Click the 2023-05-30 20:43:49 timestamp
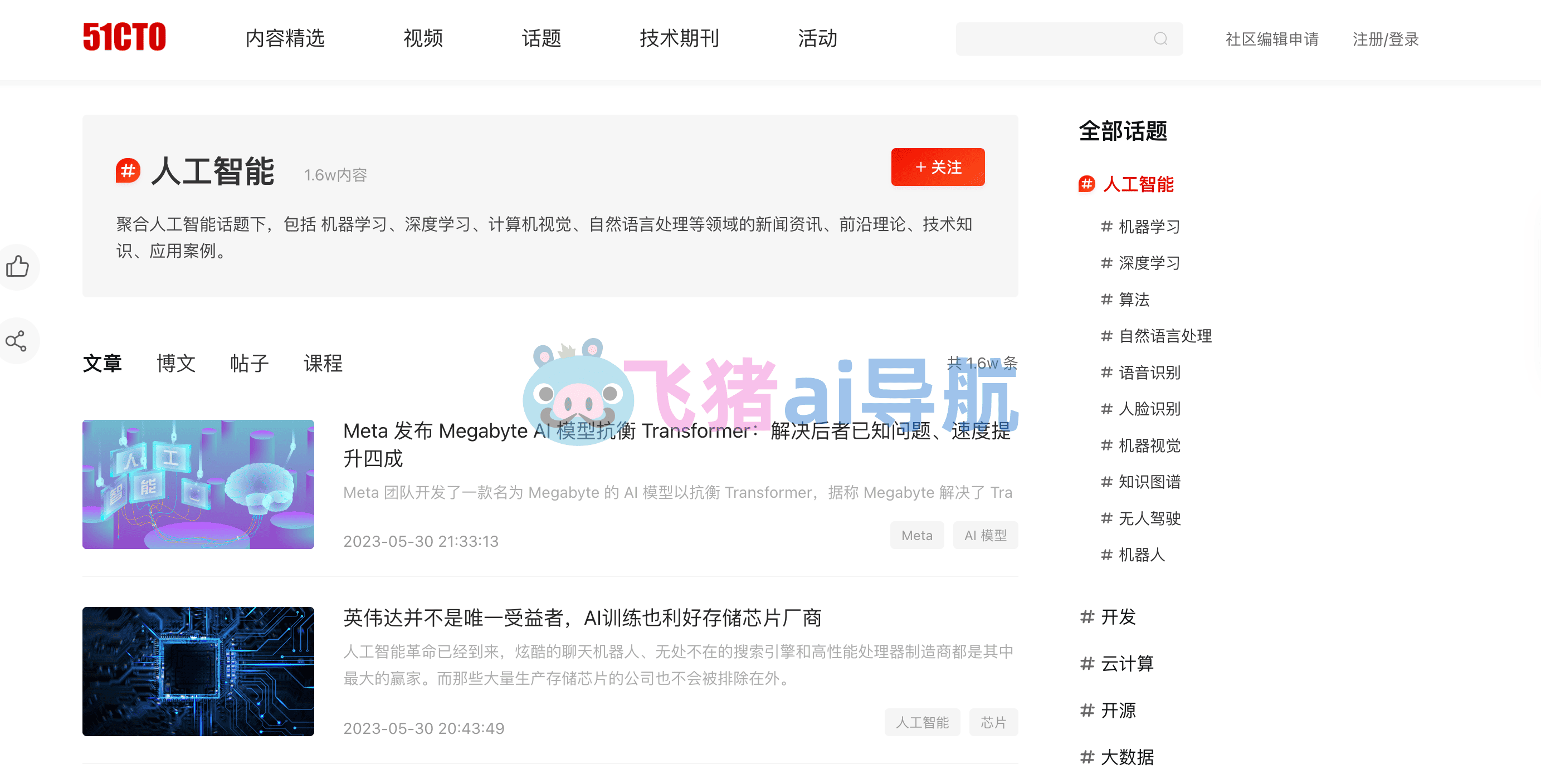Image resolution: width=1541 pixels, height=784 pixels. (x=423, y=728)
